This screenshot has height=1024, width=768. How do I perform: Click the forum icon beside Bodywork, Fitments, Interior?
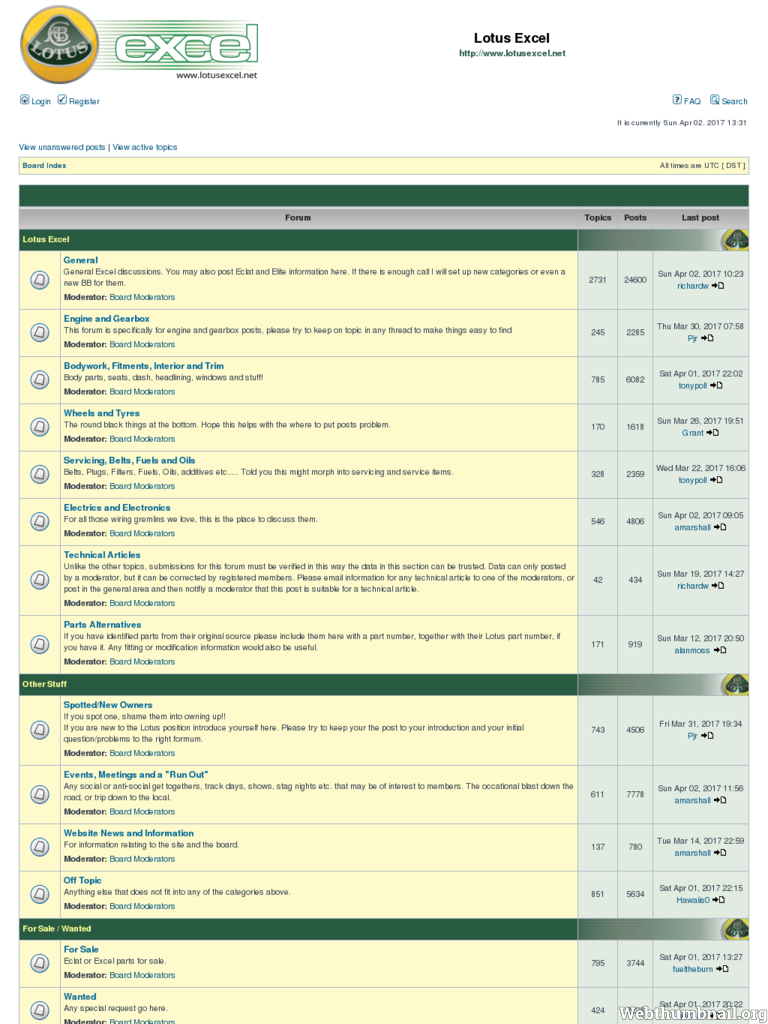point(40,379)
